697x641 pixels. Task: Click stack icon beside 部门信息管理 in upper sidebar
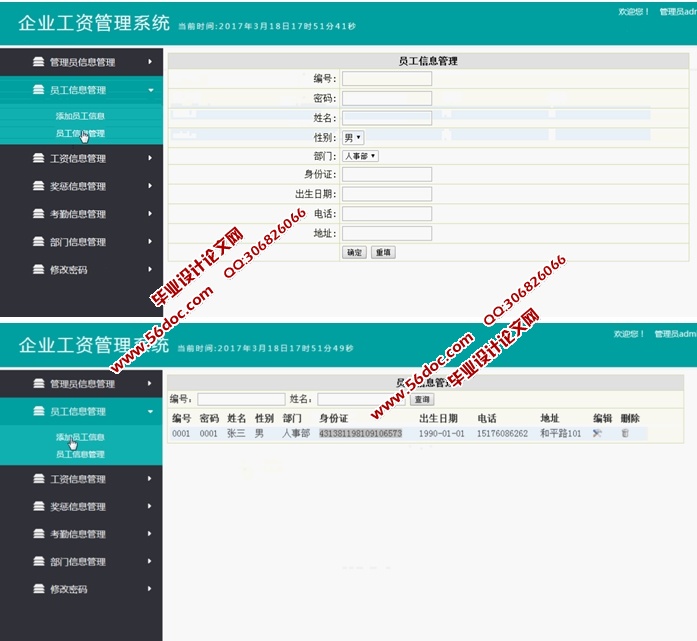[x=39, y=242]
